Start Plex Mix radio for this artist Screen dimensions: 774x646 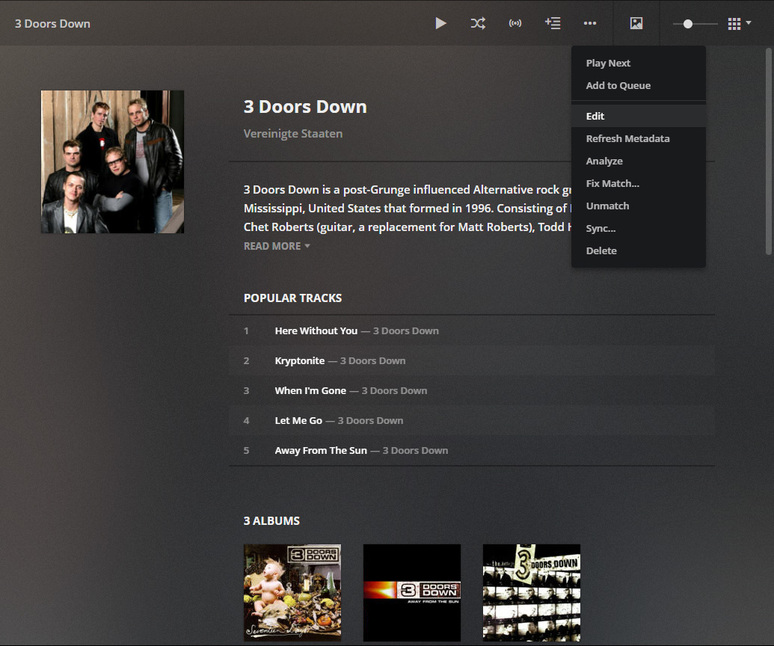(515, 23)
